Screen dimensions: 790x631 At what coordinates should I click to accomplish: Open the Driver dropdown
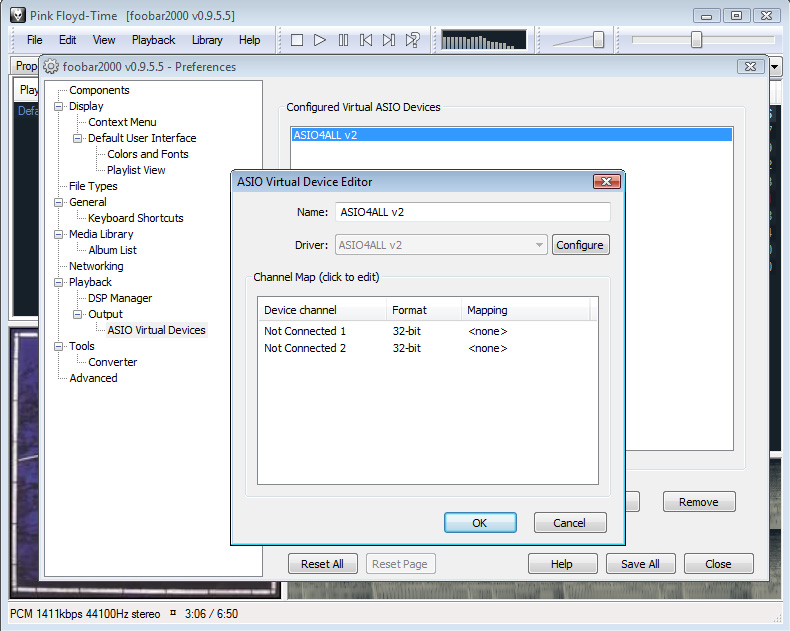click(441, 245)
